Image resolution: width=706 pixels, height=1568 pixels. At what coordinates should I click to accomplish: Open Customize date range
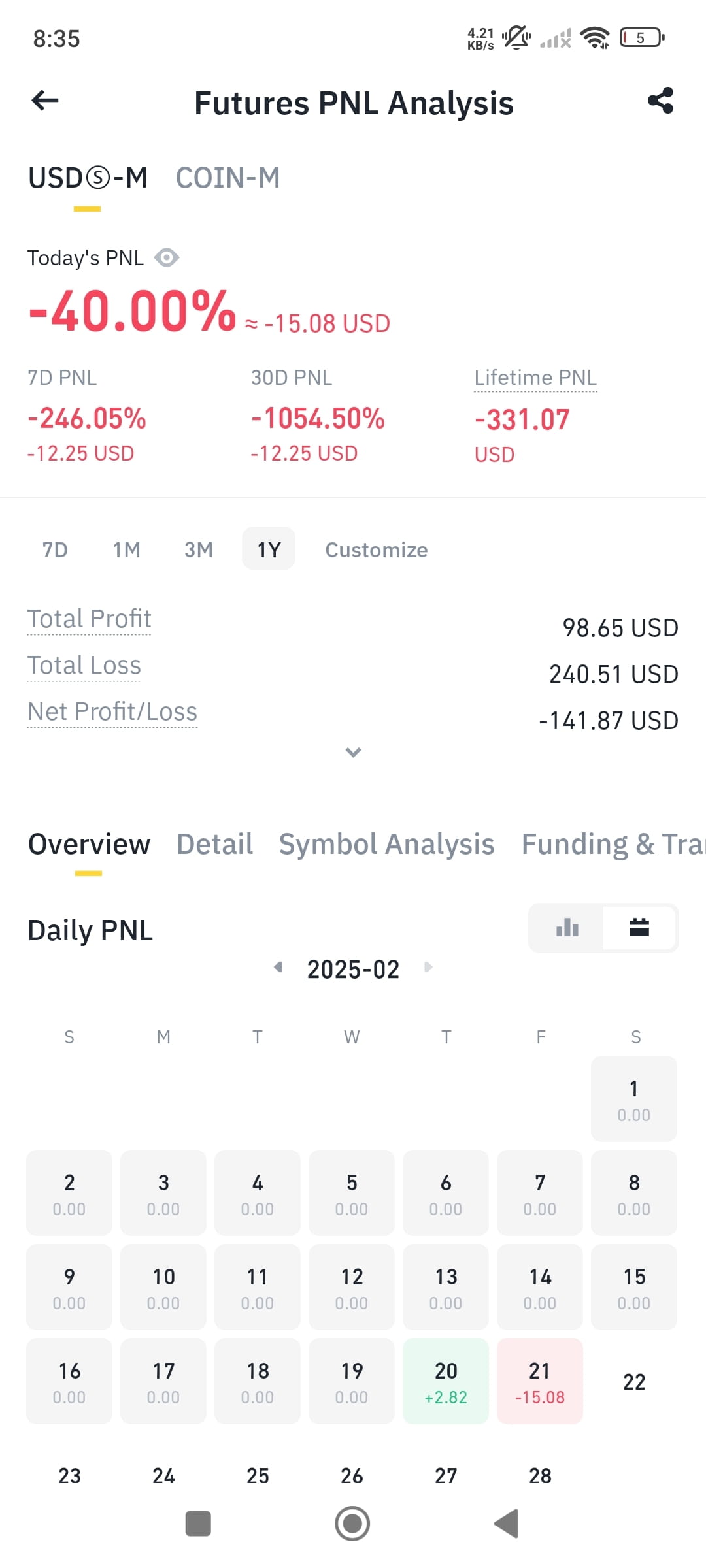(377, 549)
